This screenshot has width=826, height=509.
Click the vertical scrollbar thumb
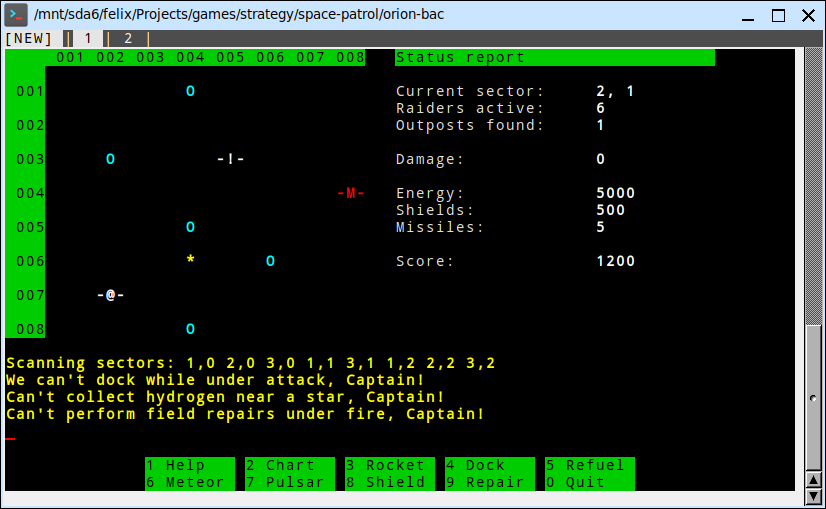pos(814,398)
